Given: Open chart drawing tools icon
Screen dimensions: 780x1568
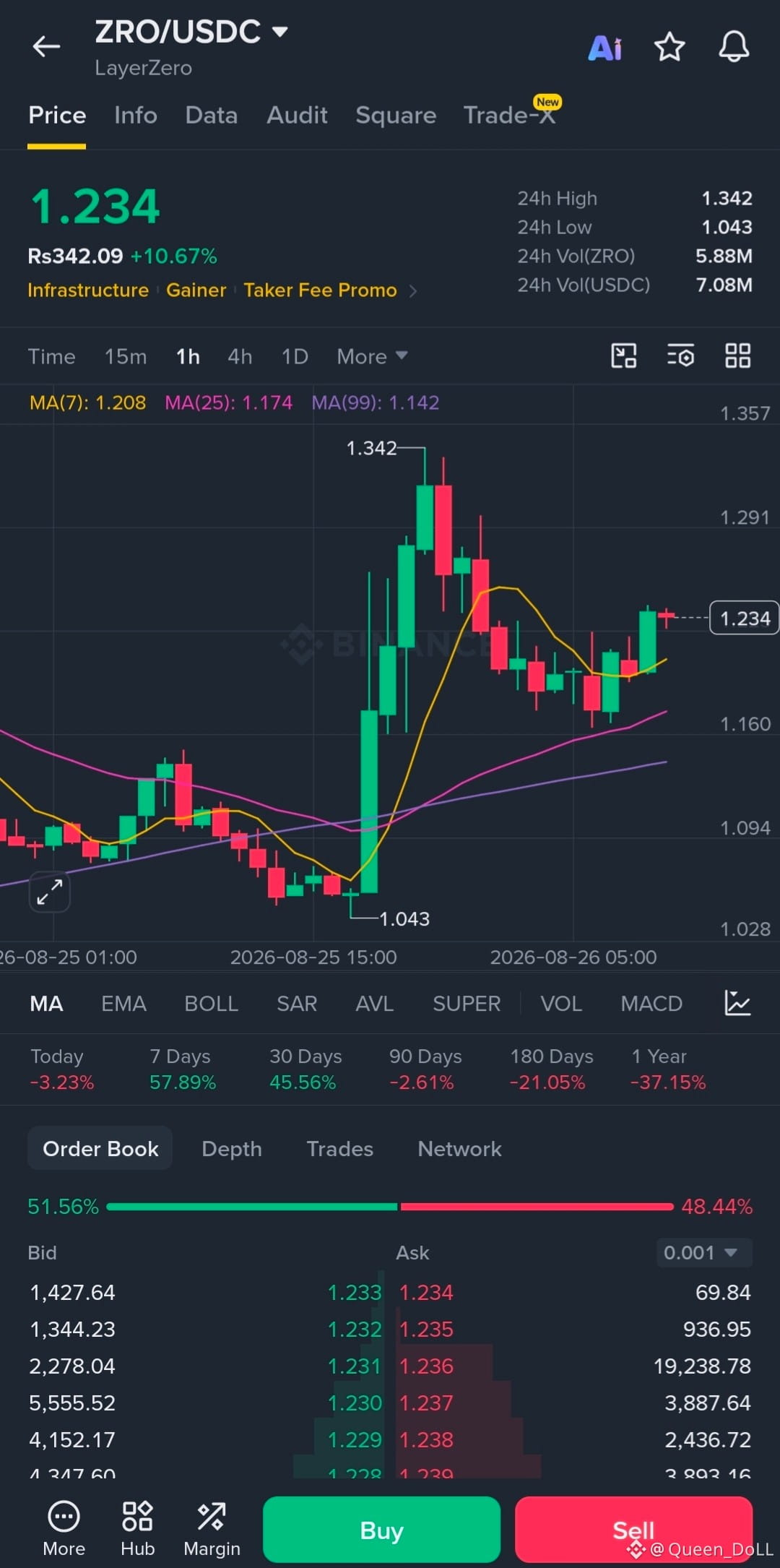Looking at the screenshot, I should tap(624, 356).
